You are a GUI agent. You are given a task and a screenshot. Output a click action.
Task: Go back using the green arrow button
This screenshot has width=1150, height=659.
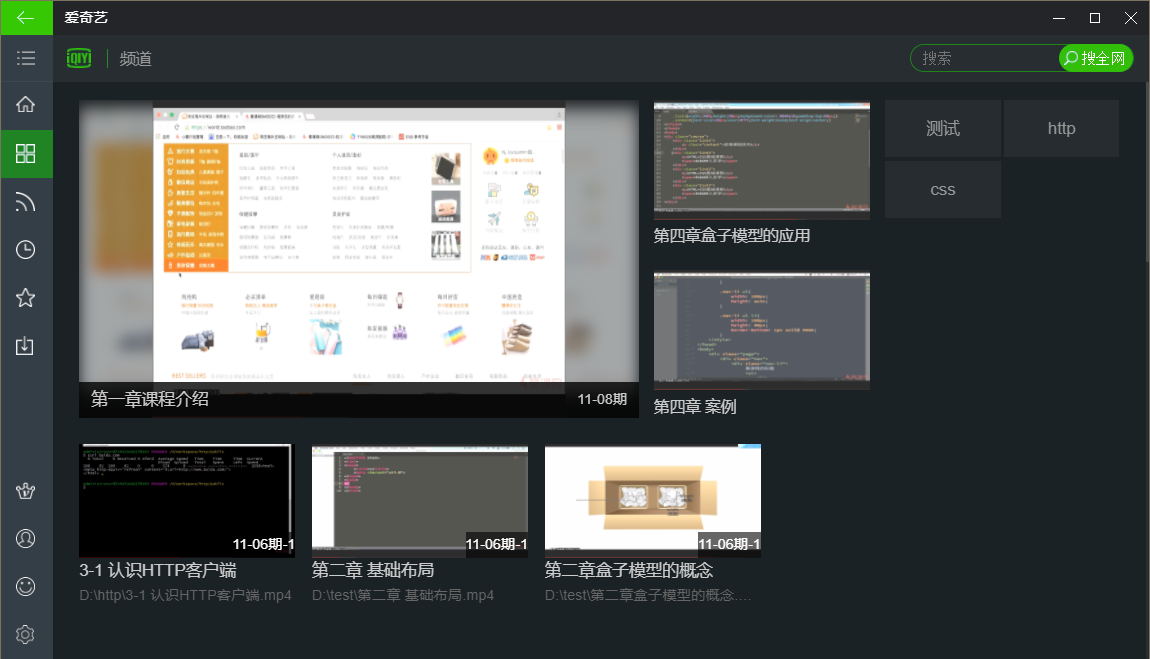26,18
